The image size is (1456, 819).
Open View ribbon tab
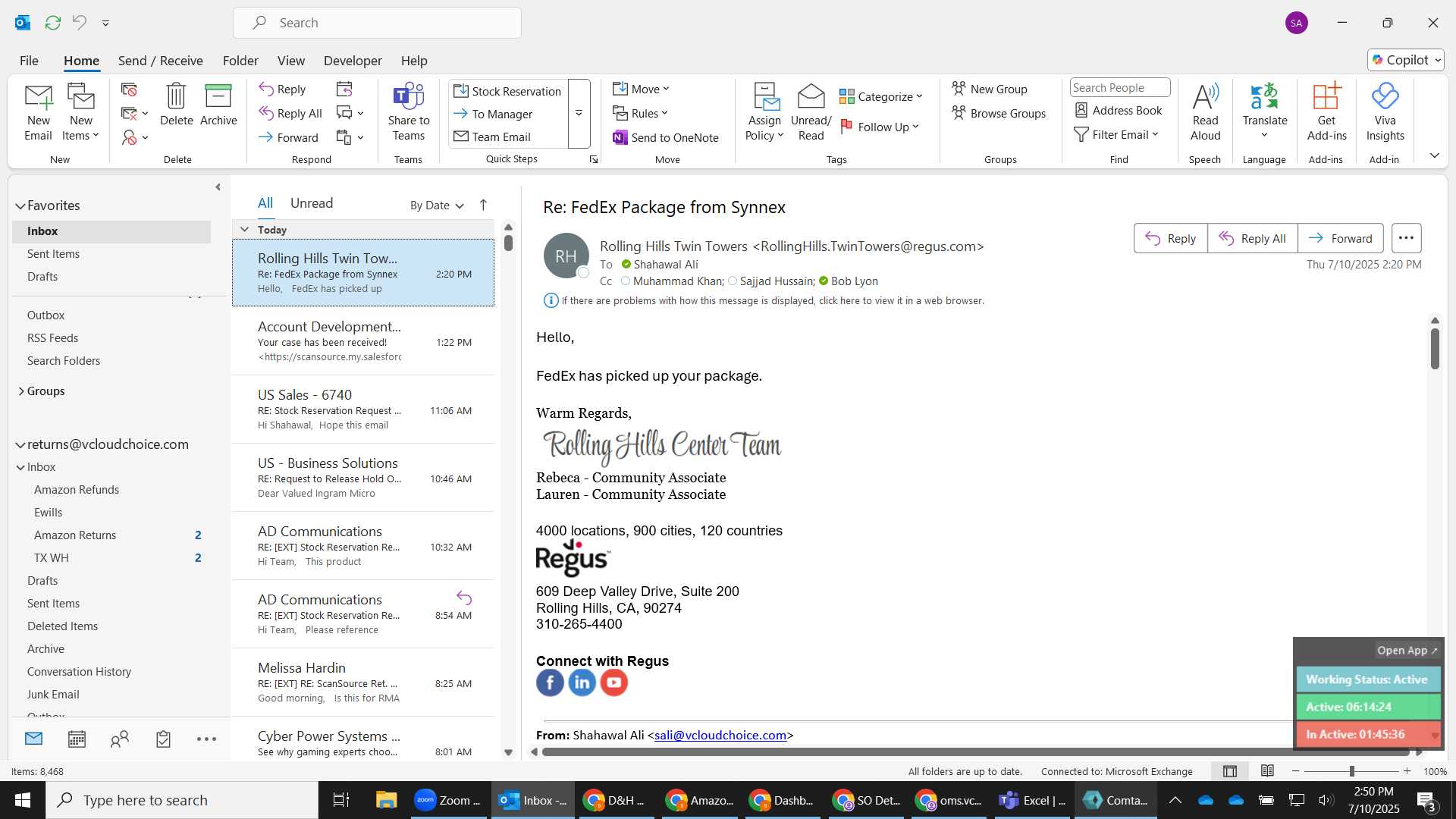point(290,61)
